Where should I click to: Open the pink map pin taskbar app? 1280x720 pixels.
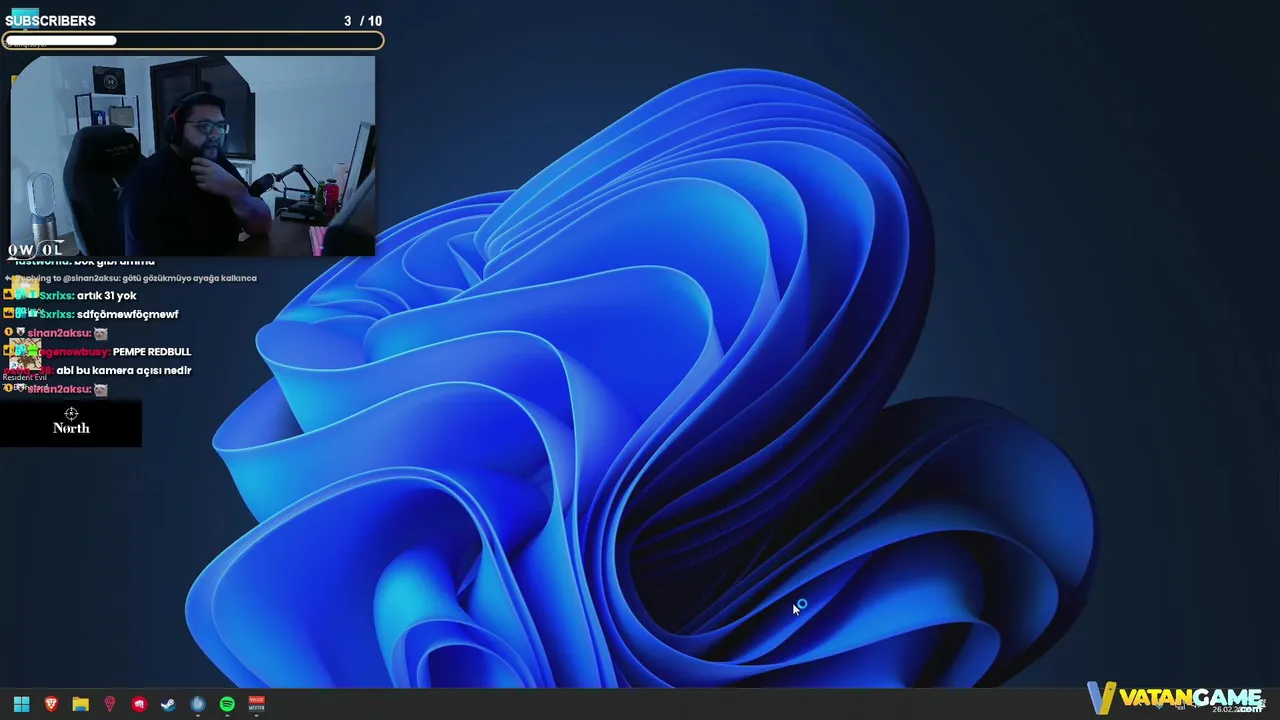(x=110, y=704)
